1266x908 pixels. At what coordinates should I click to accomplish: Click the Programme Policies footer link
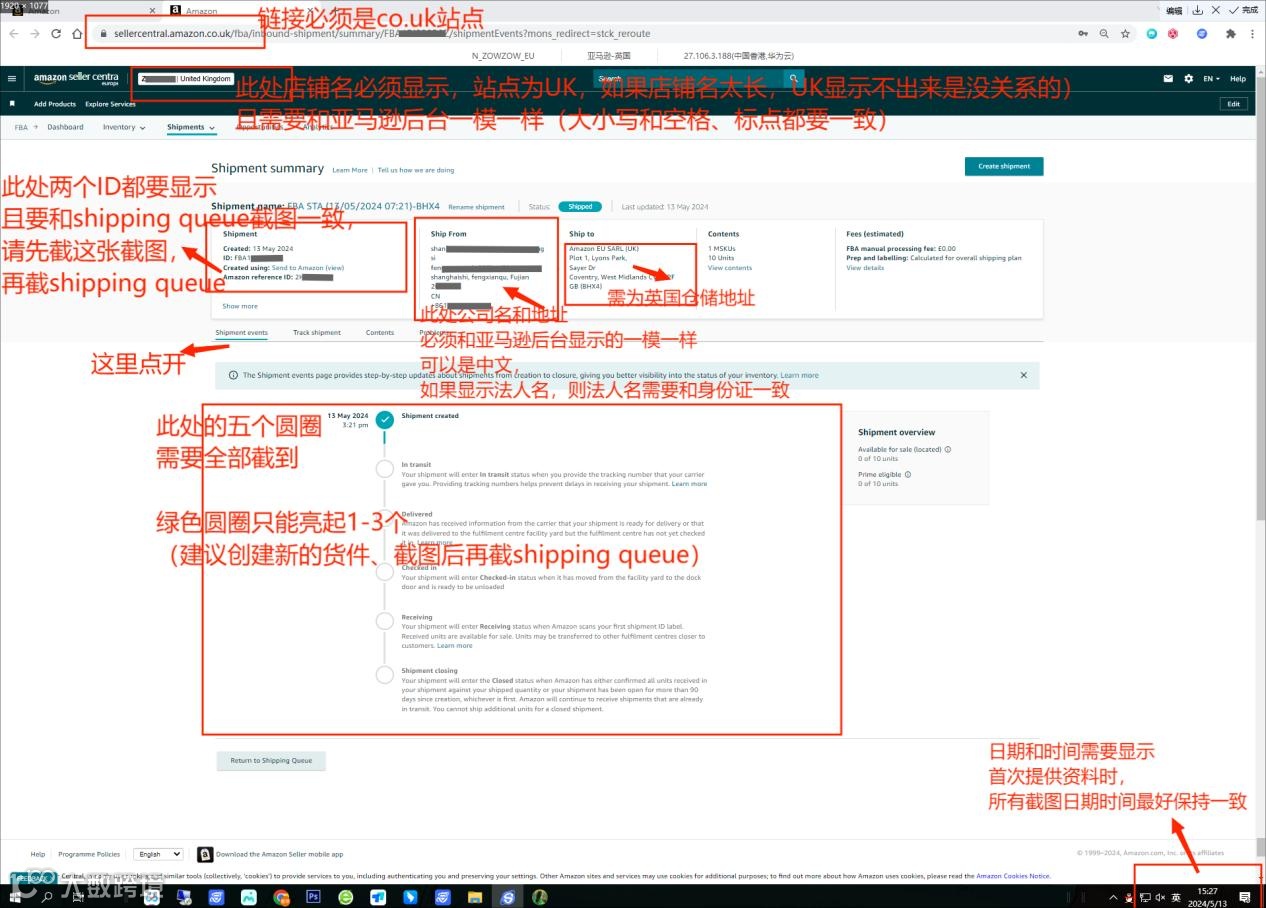tap(89, 855)
